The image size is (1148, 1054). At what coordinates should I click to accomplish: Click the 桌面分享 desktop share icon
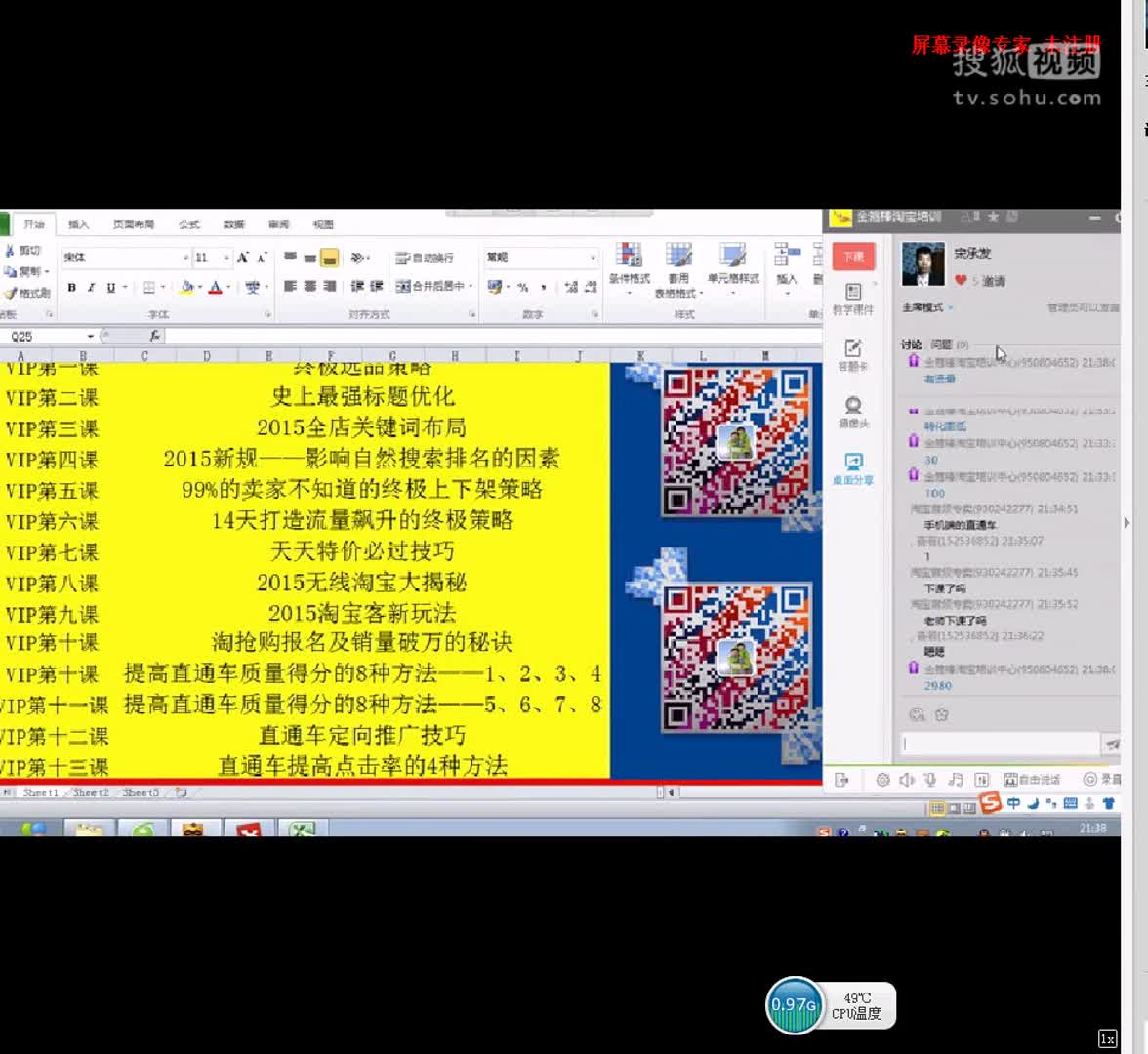tap(853, 468)
